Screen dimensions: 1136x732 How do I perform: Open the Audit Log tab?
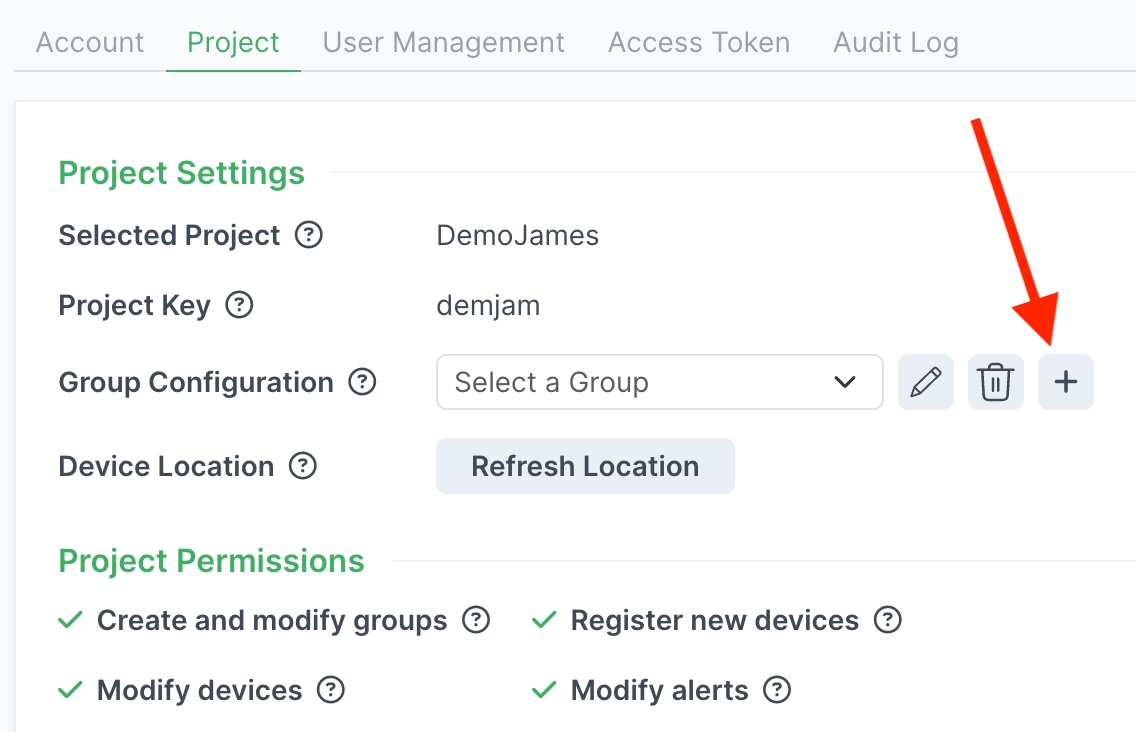coord(896,43)
